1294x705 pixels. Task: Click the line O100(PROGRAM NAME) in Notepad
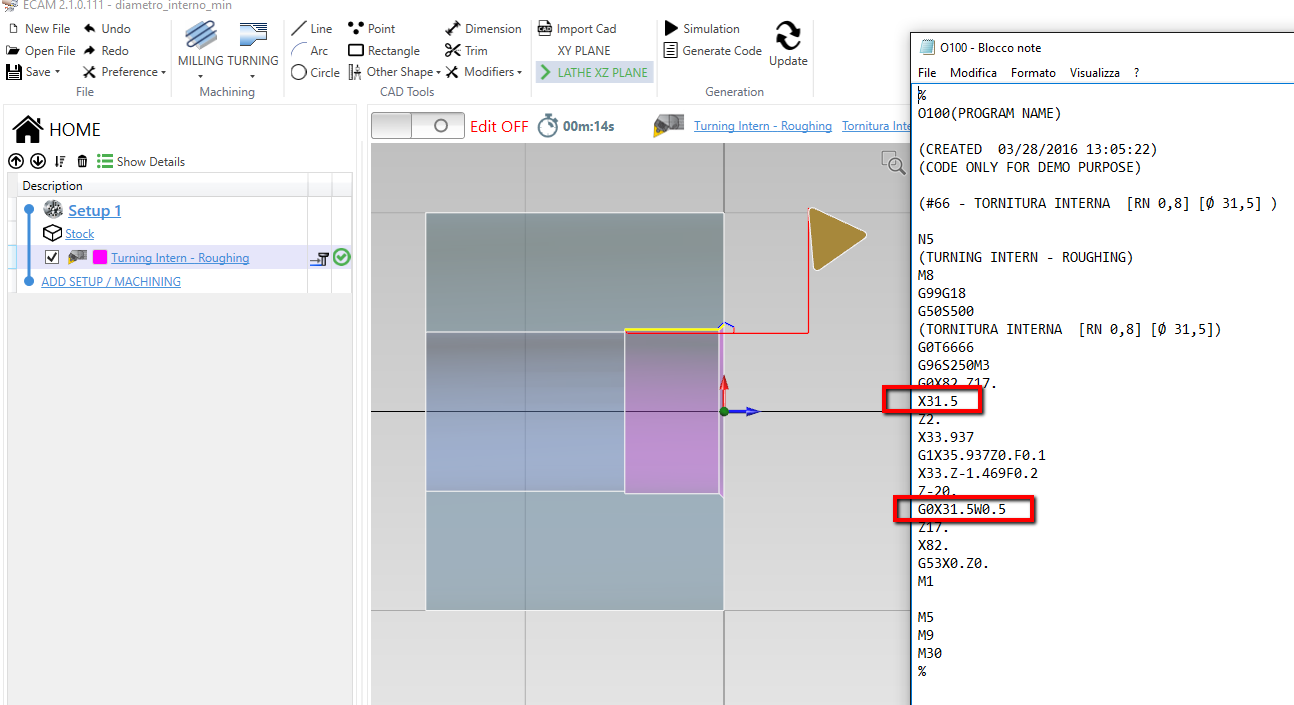tap(990, 113)
